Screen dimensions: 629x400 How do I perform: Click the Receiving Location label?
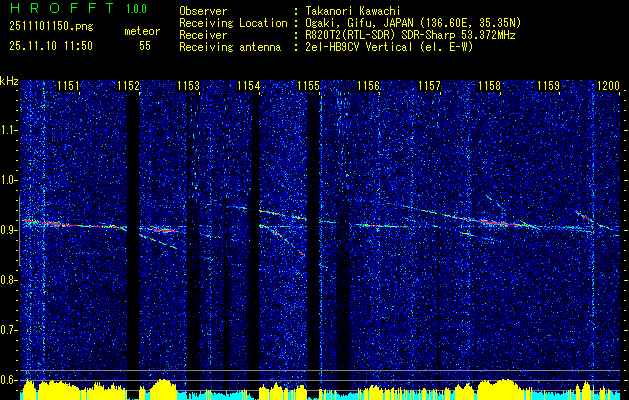click(233, 23)
